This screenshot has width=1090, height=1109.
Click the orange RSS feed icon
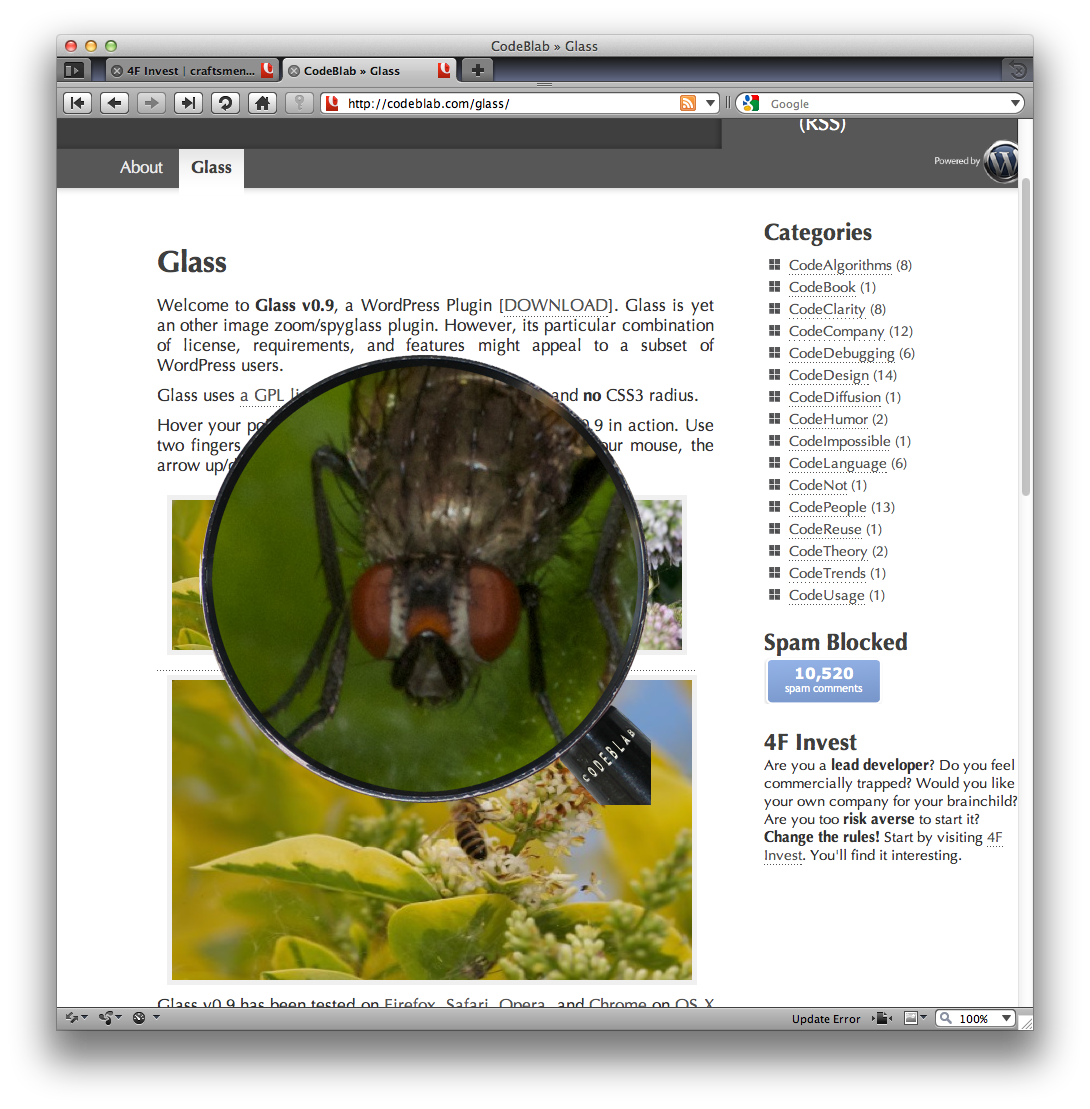click(688, 103)
